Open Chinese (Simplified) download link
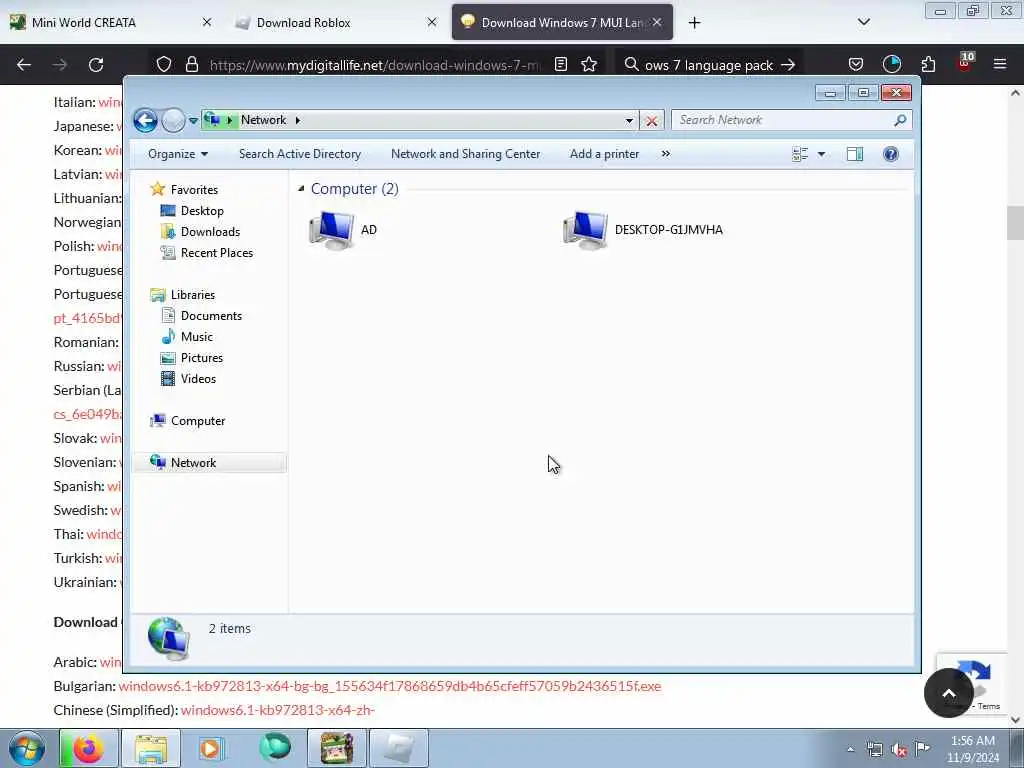The image size is (1024, 768). click(x=278, y=711)
